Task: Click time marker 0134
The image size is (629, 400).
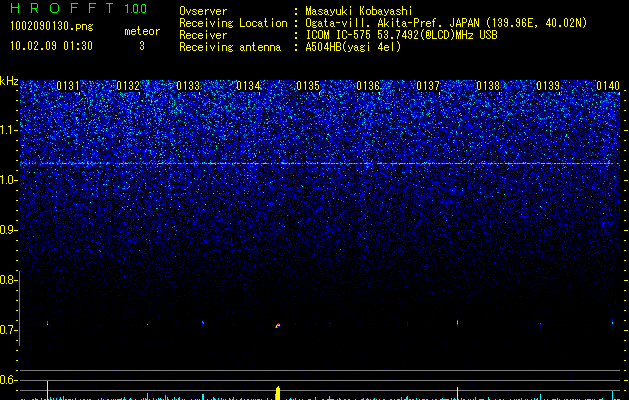Action: click(248, 86)
